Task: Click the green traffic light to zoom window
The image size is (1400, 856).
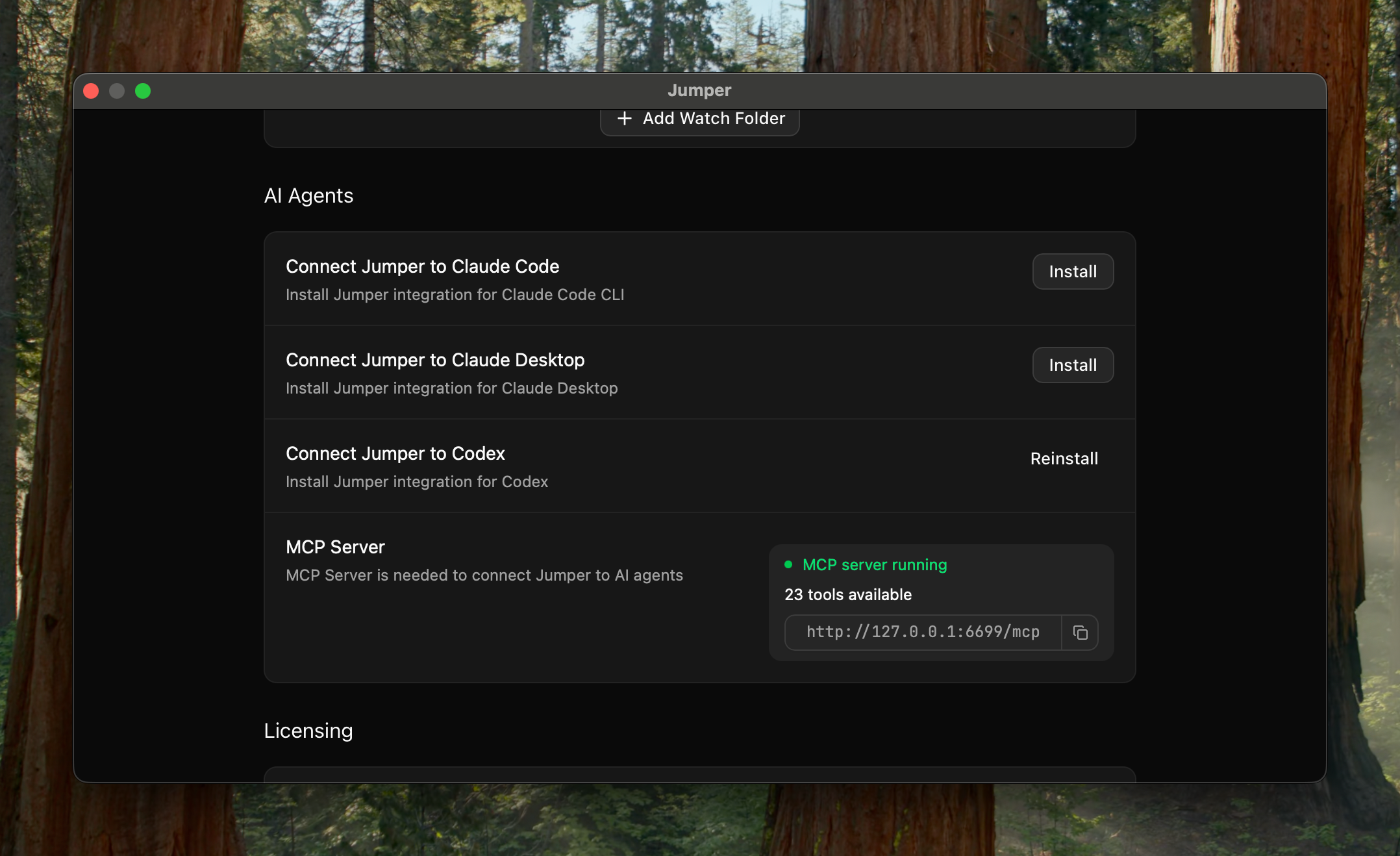Action: [142, 91]
